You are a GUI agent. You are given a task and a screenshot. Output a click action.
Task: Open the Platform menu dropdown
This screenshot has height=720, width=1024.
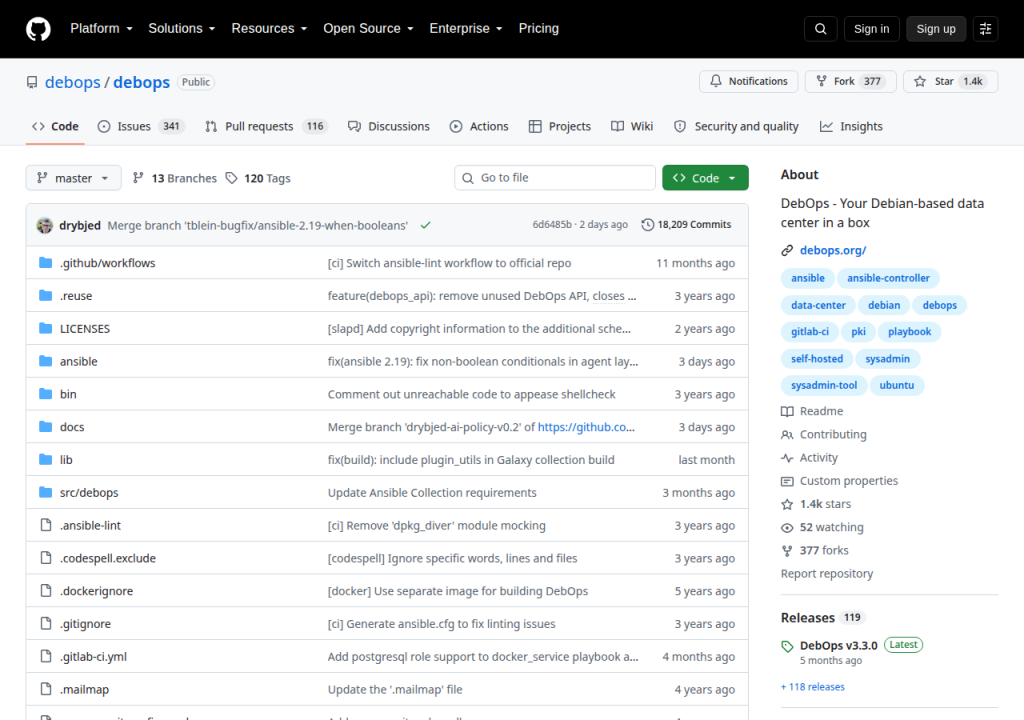[101, 29]
